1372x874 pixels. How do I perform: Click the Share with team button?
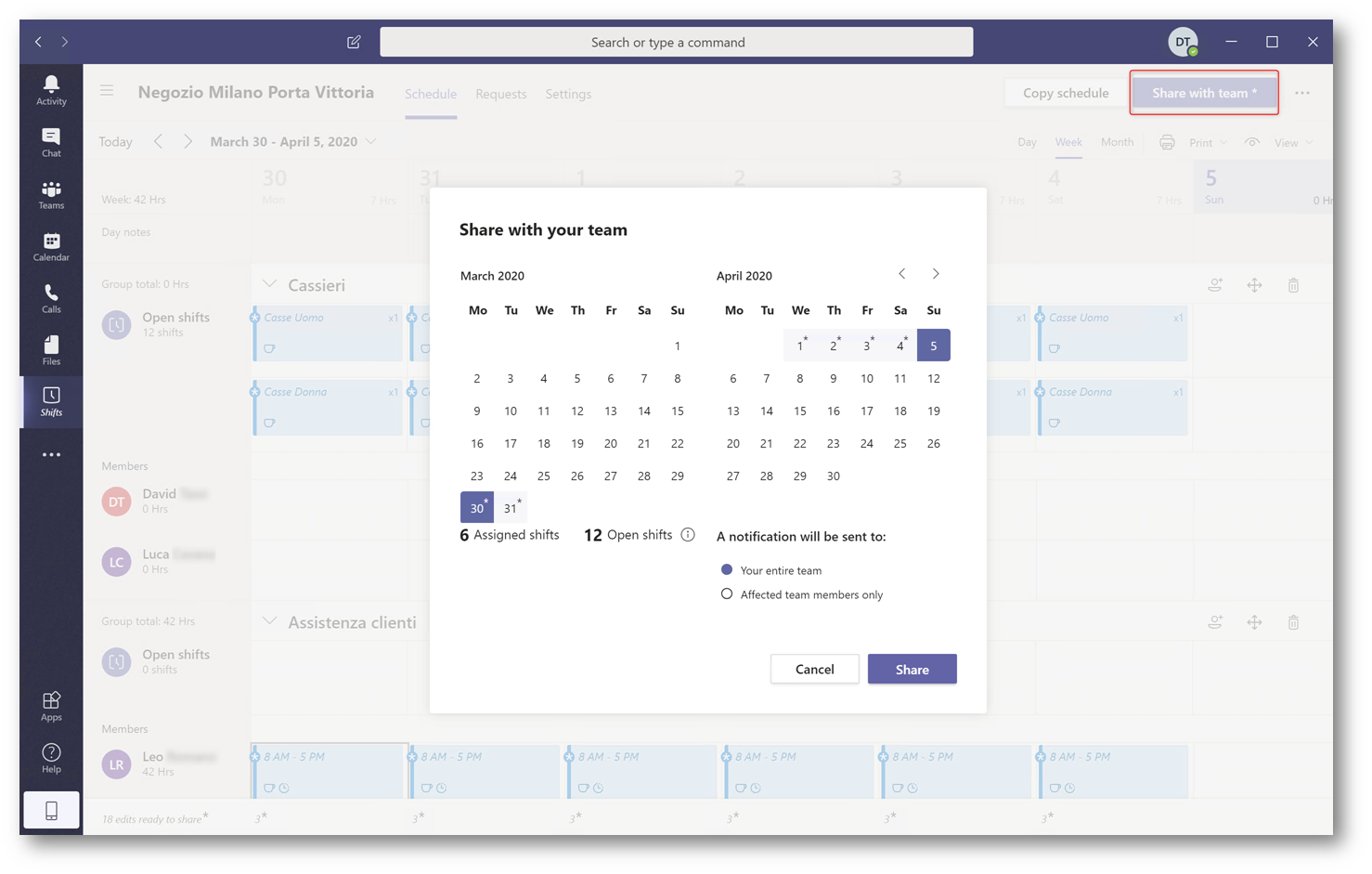pyautogui.click(x=1204, y=93)
